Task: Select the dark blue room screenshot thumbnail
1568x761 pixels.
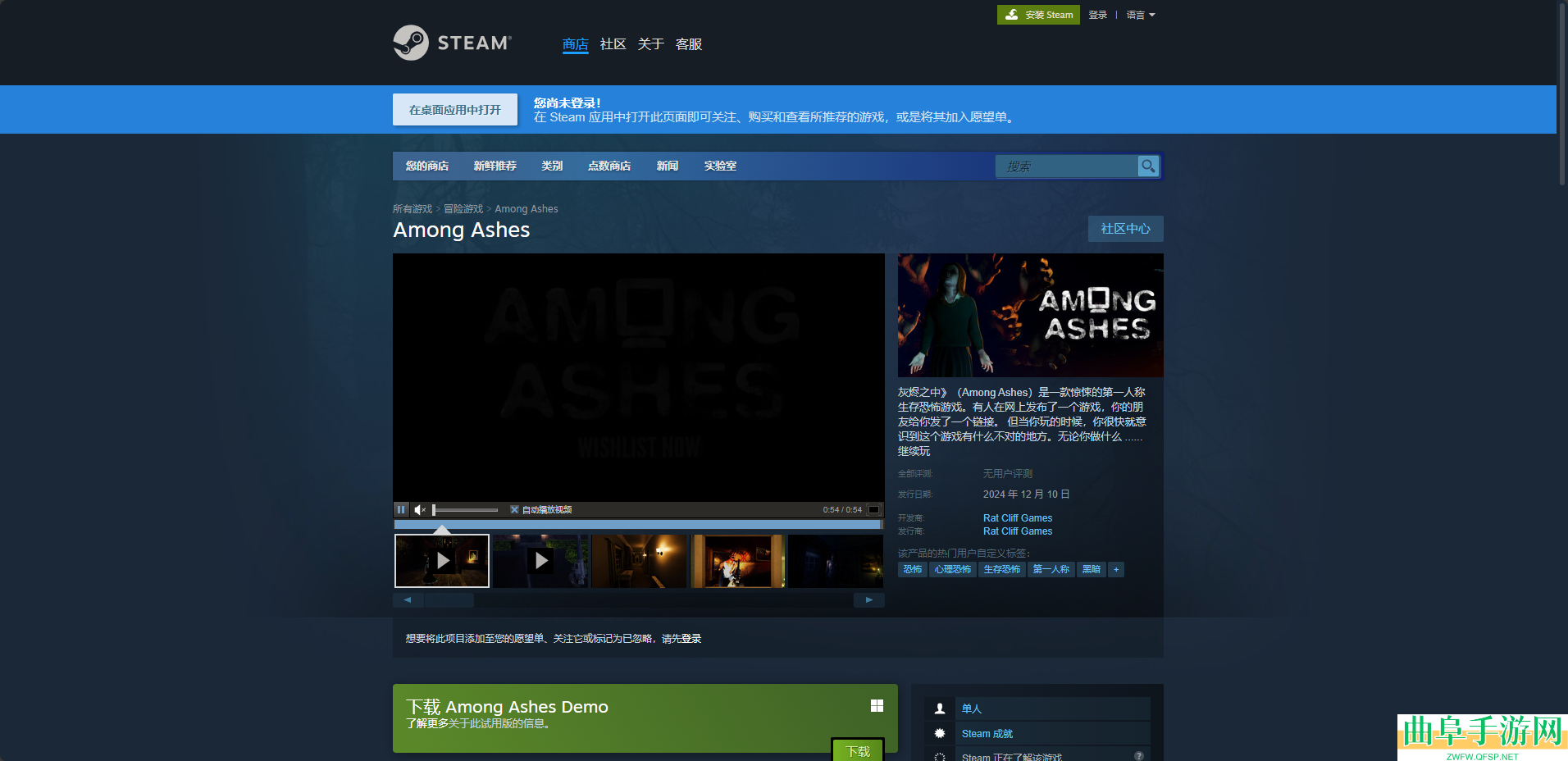Action: pos(836,561)
